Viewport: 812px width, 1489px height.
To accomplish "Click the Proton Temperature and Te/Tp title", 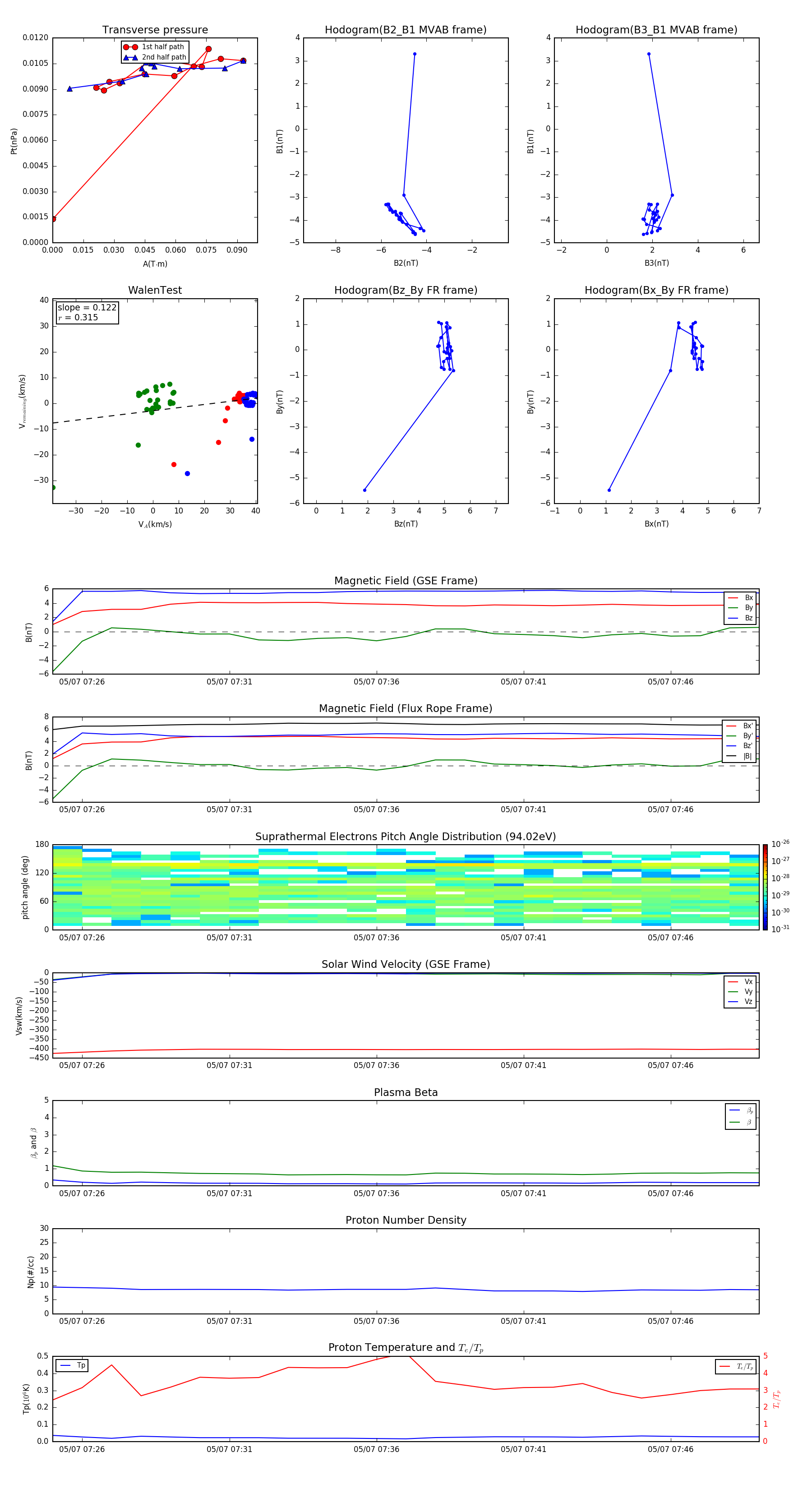I will [x=406, y=1348].
